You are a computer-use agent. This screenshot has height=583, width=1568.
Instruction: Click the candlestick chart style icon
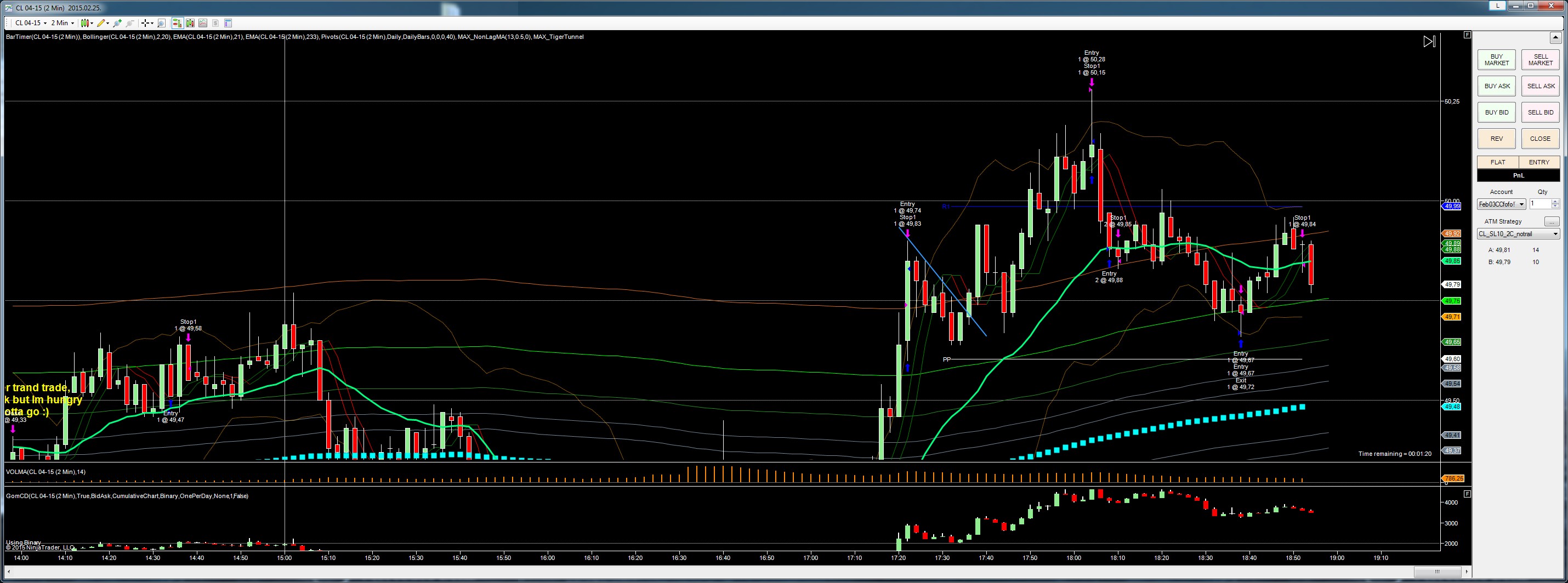click(85, 23)
